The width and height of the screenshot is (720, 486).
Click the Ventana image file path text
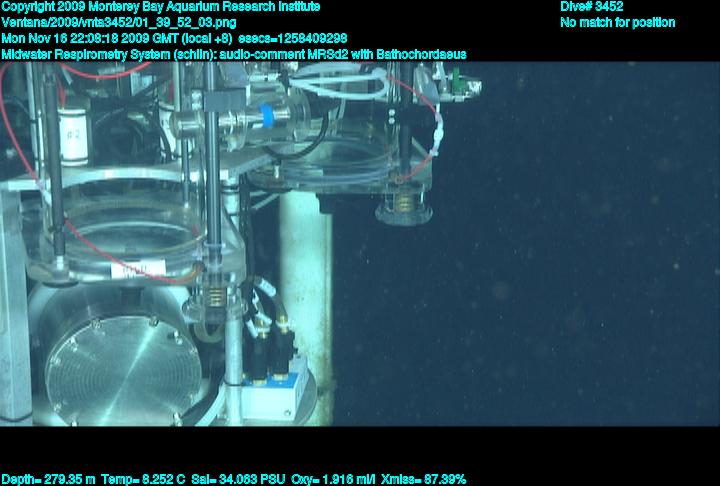119,22
